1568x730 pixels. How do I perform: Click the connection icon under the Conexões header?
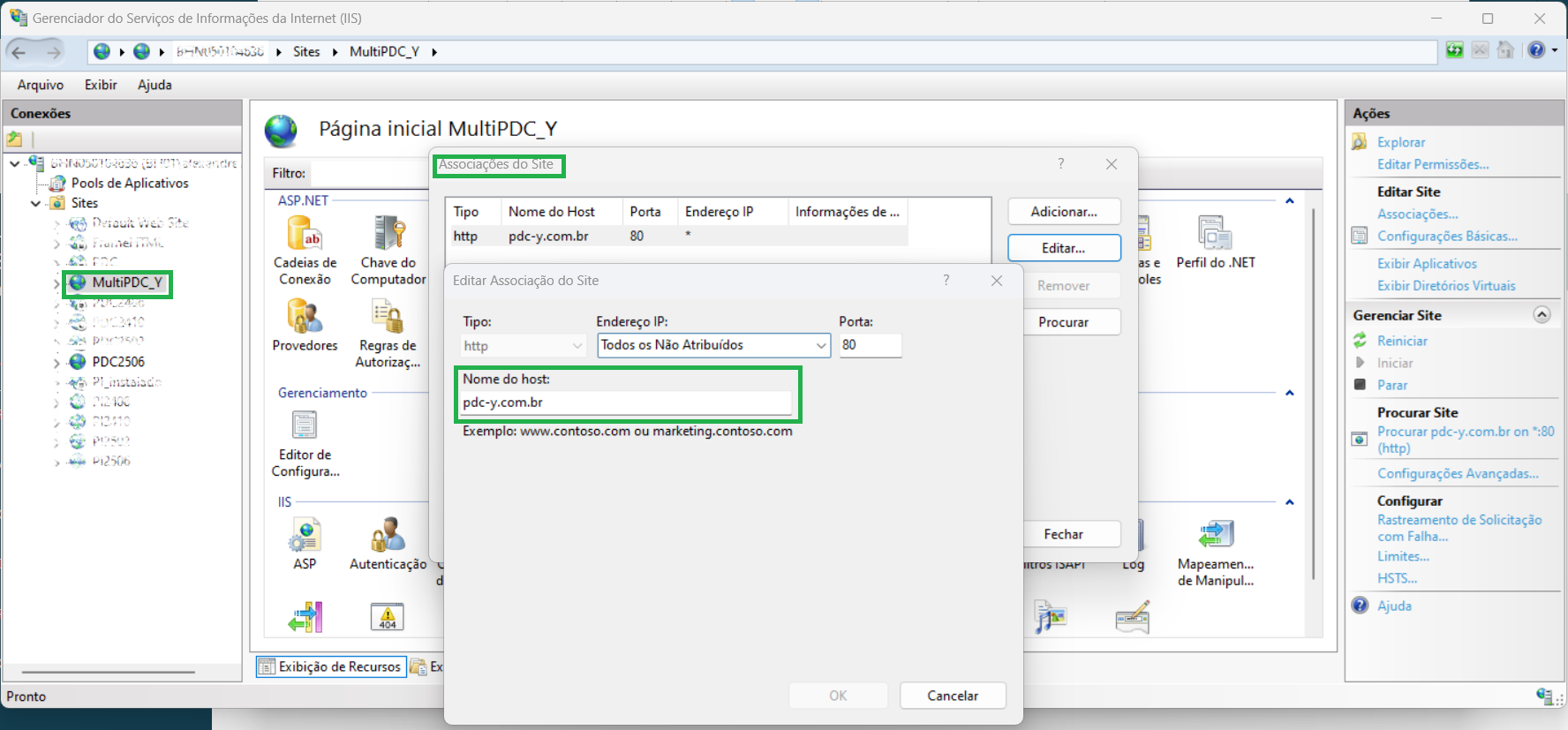point(15,139)
